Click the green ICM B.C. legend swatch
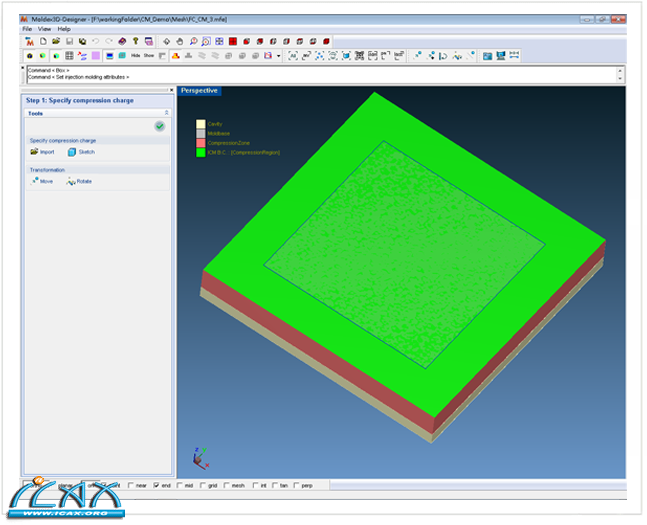647x525 pixels. tap(201, 153)
